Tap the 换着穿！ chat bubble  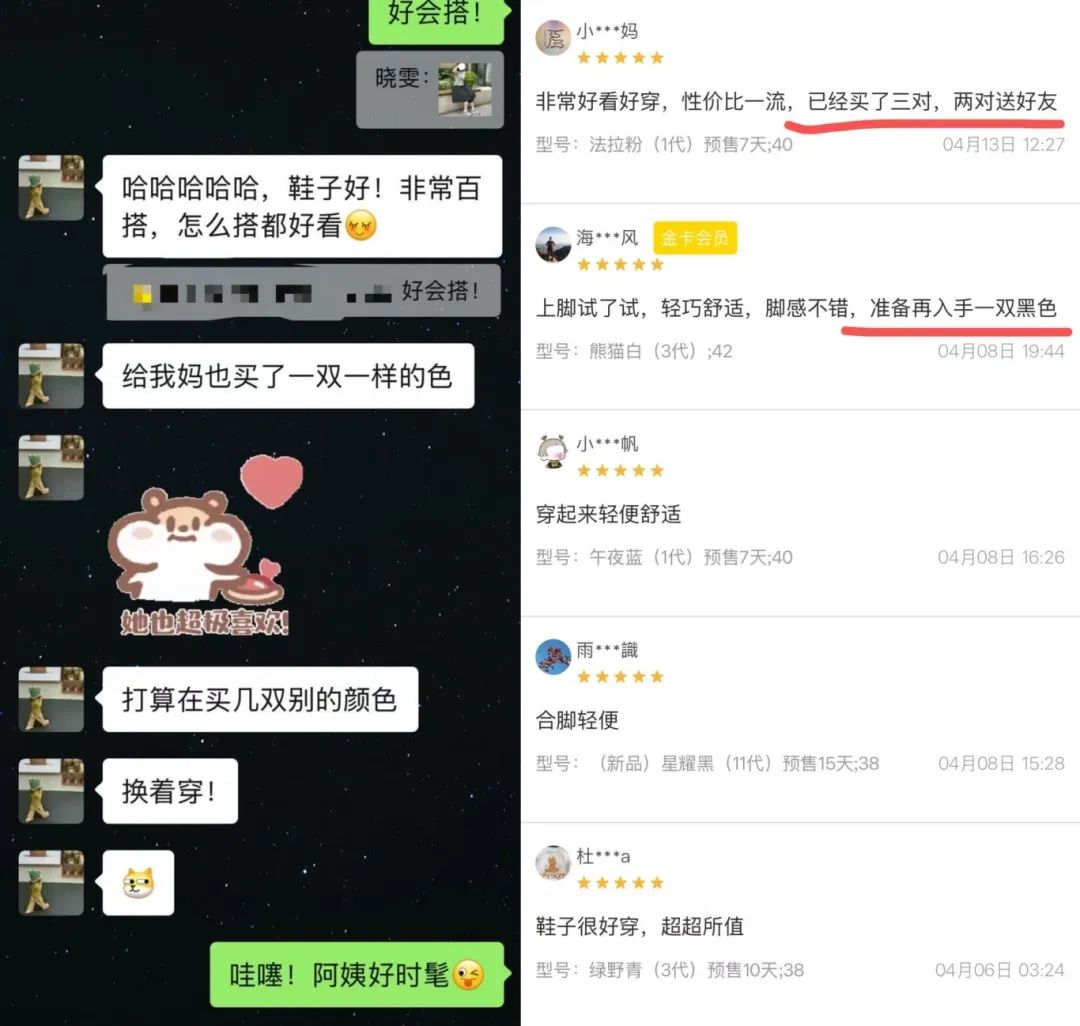pos(170,791)
